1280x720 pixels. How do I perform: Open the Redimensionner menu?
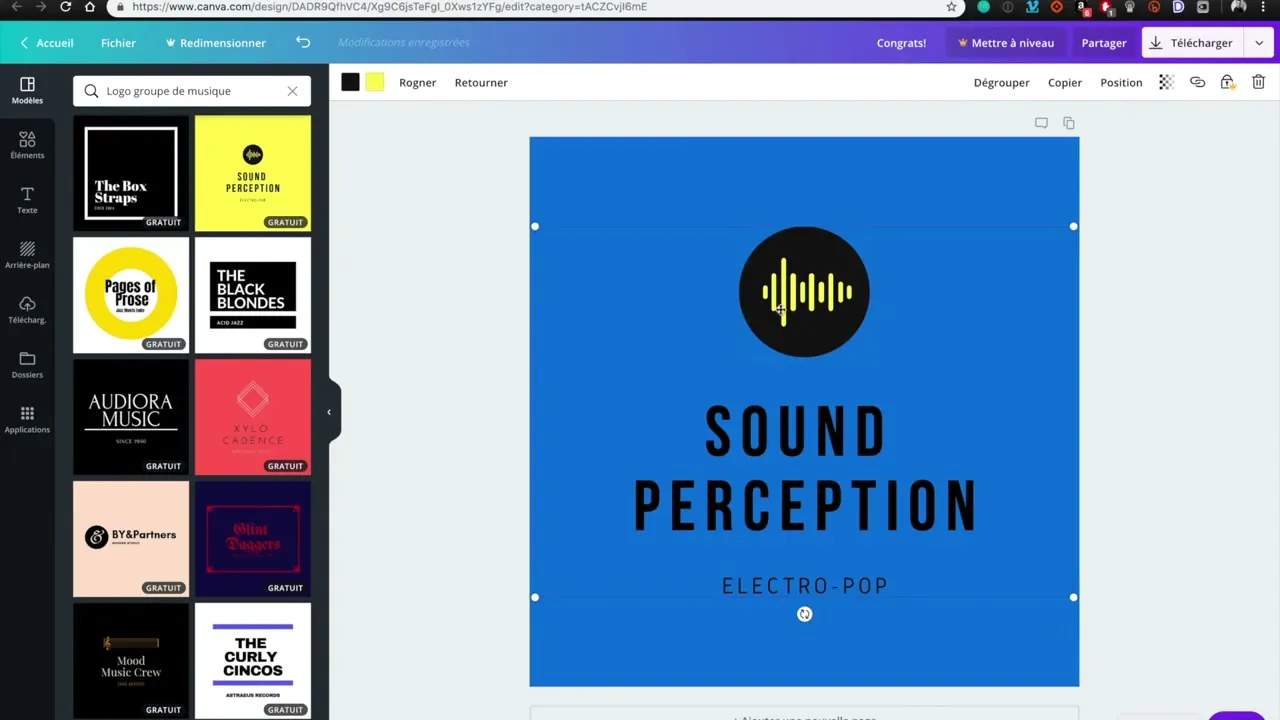point(216,43)
